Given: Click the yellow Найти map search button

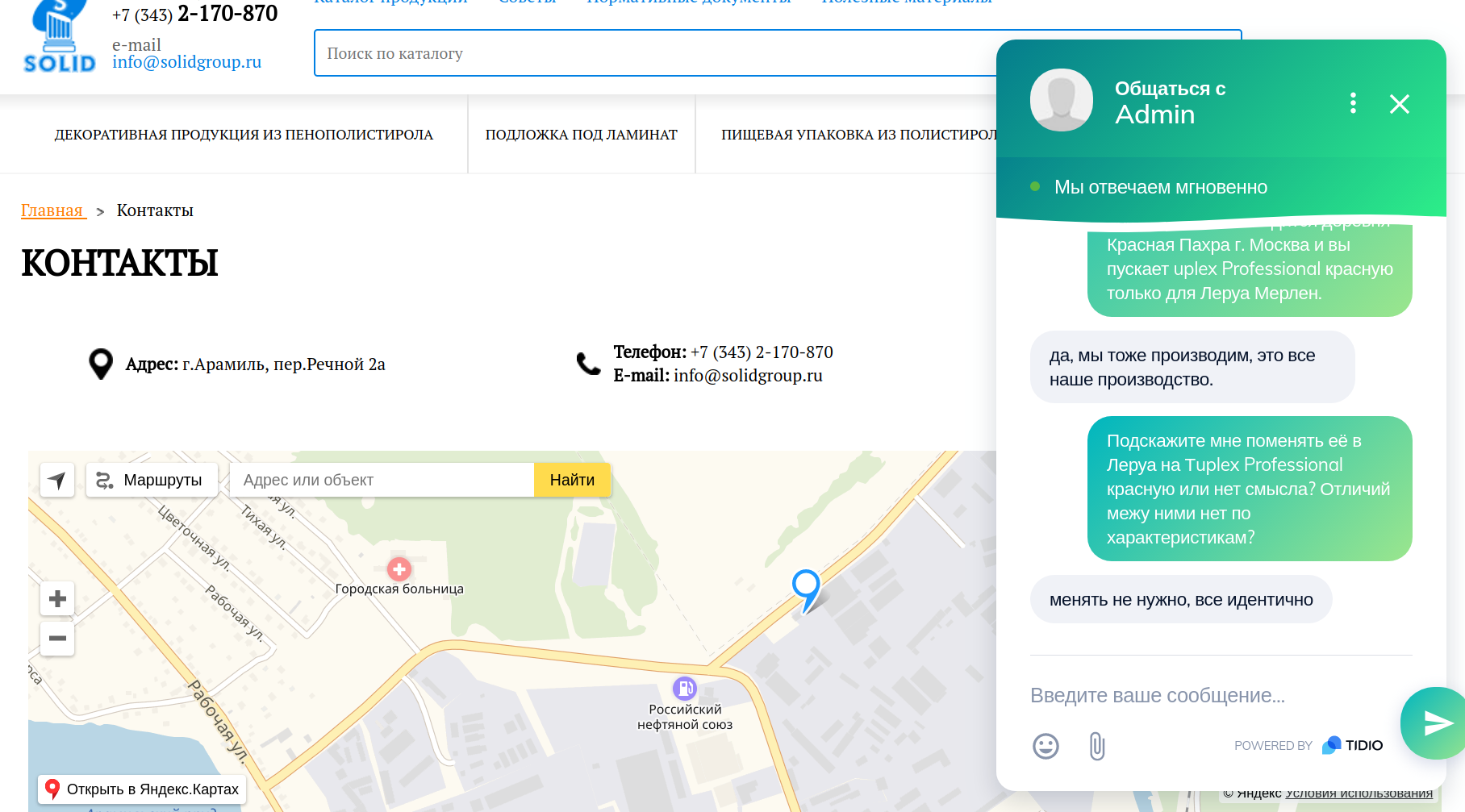Looking at the screenshot, I should pos(572,480).
